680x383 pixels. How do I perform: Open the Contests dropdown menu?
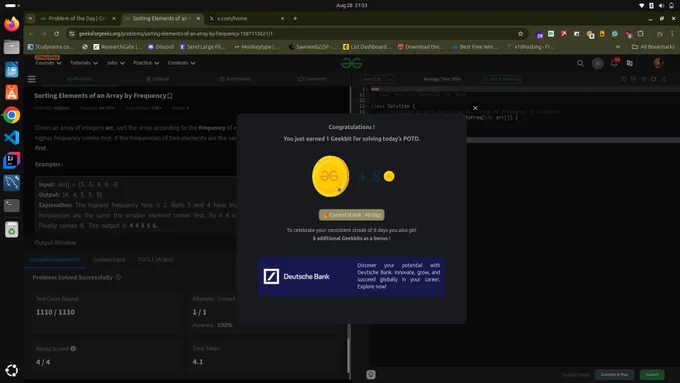181,63
